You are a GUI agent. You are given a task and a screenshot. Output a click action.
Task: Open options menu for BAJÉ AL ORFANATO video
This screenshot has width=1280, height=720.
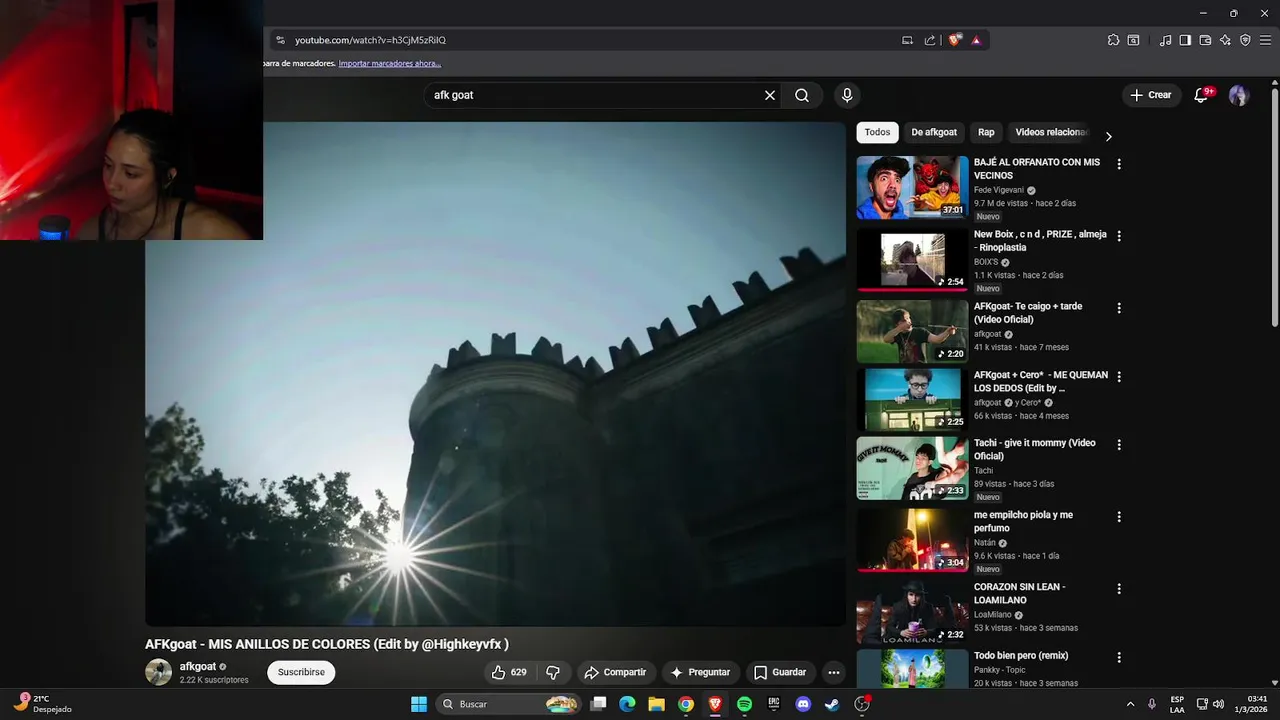point(1119,164)
